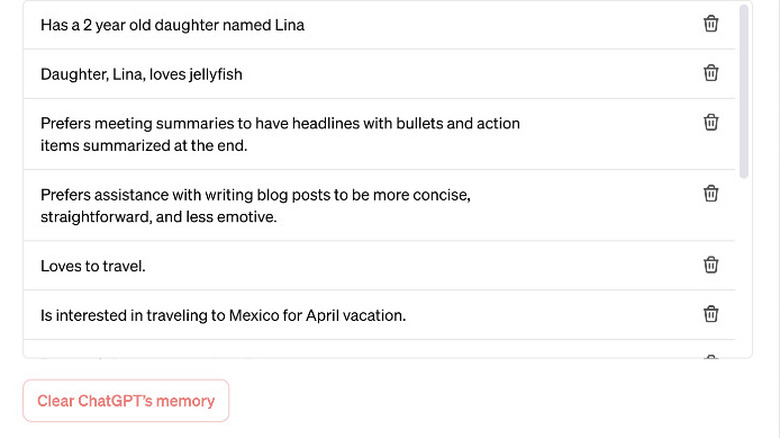The image size is (780, 438).
Task: Click the 'Daughter, Lina, loves jellyfish' text
Action: point(141,74)
